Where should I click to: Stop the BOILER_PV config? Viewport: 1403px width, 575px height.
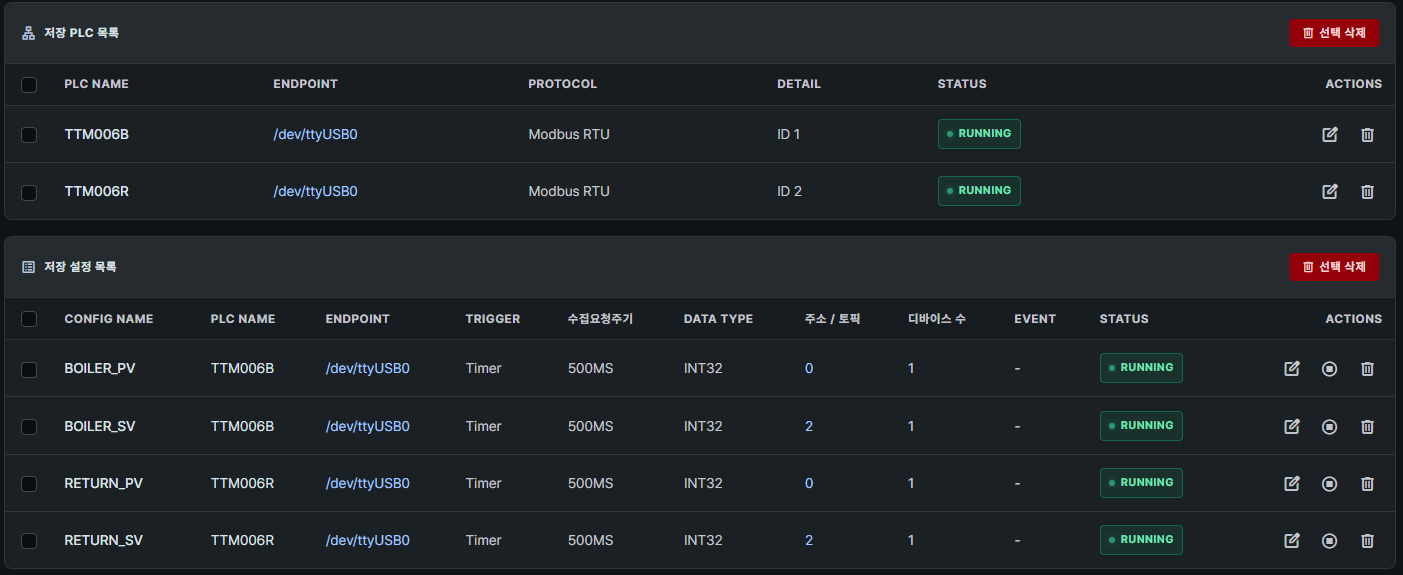coord(1329,368)
